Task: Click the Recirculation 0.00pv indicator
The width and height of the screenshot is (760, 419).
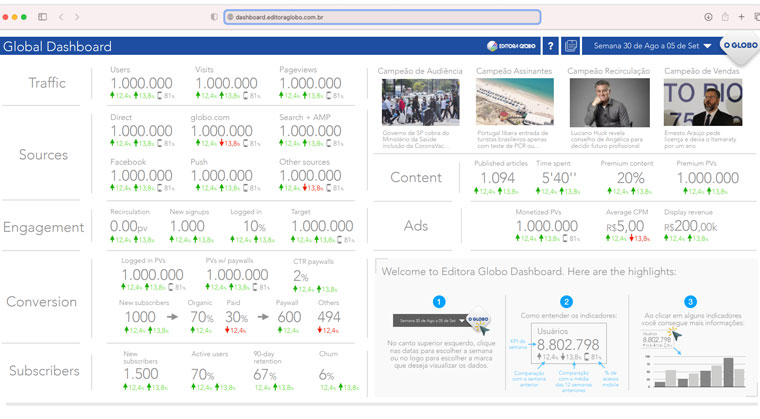Action: 128,226
